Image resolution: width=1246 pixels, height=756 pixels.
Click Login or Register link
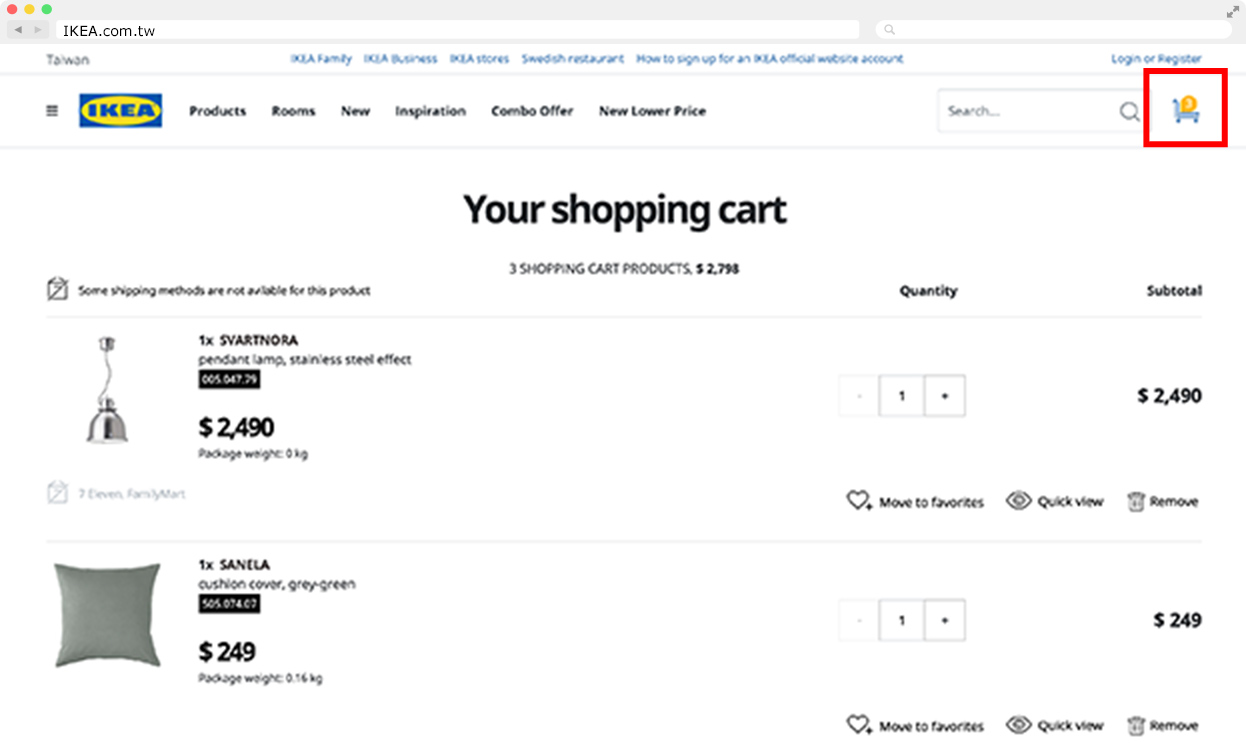coord(1156,59)
